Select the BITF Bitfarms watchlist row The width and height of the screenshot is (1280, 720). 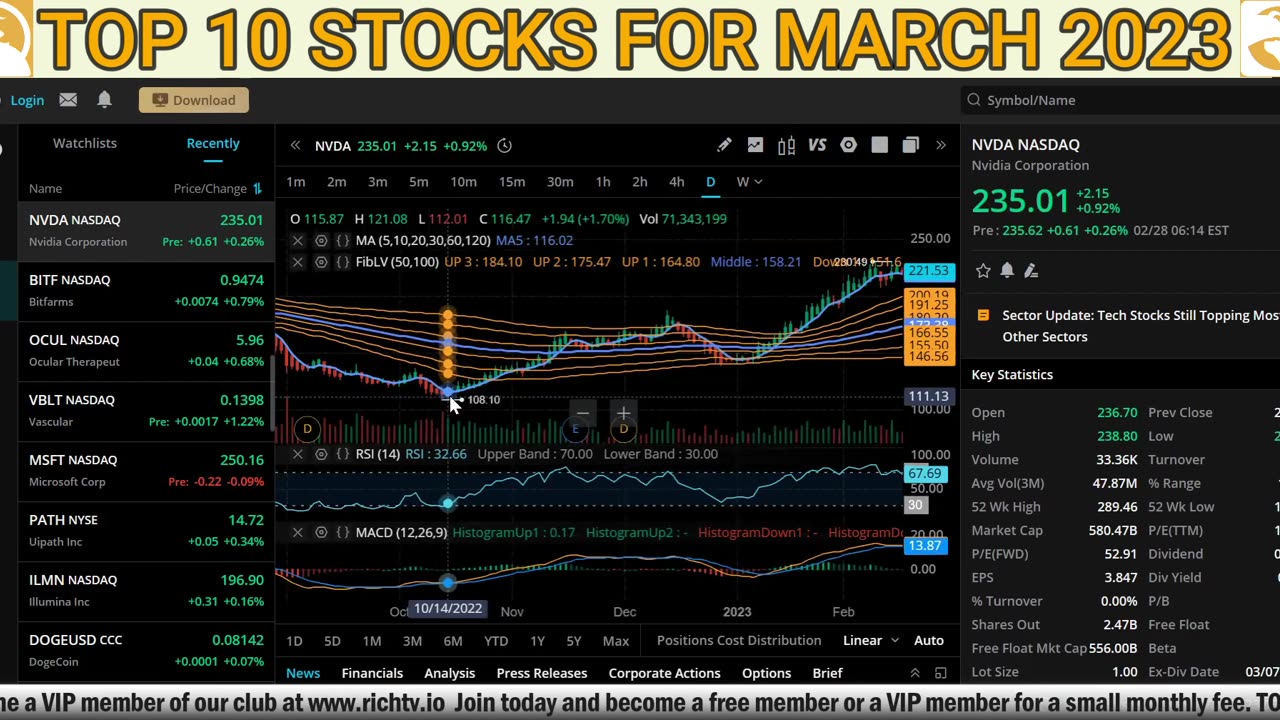click(146, 291)
